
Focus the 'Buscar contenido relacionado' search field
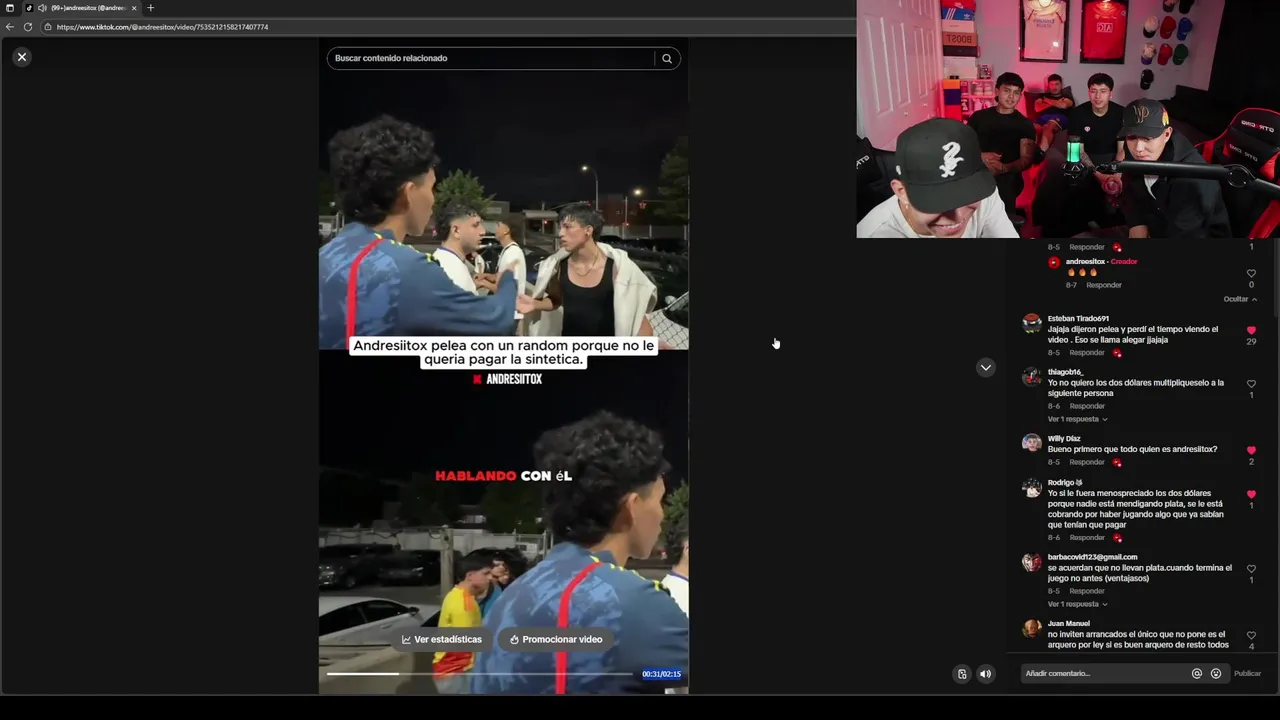click(490, 58)
